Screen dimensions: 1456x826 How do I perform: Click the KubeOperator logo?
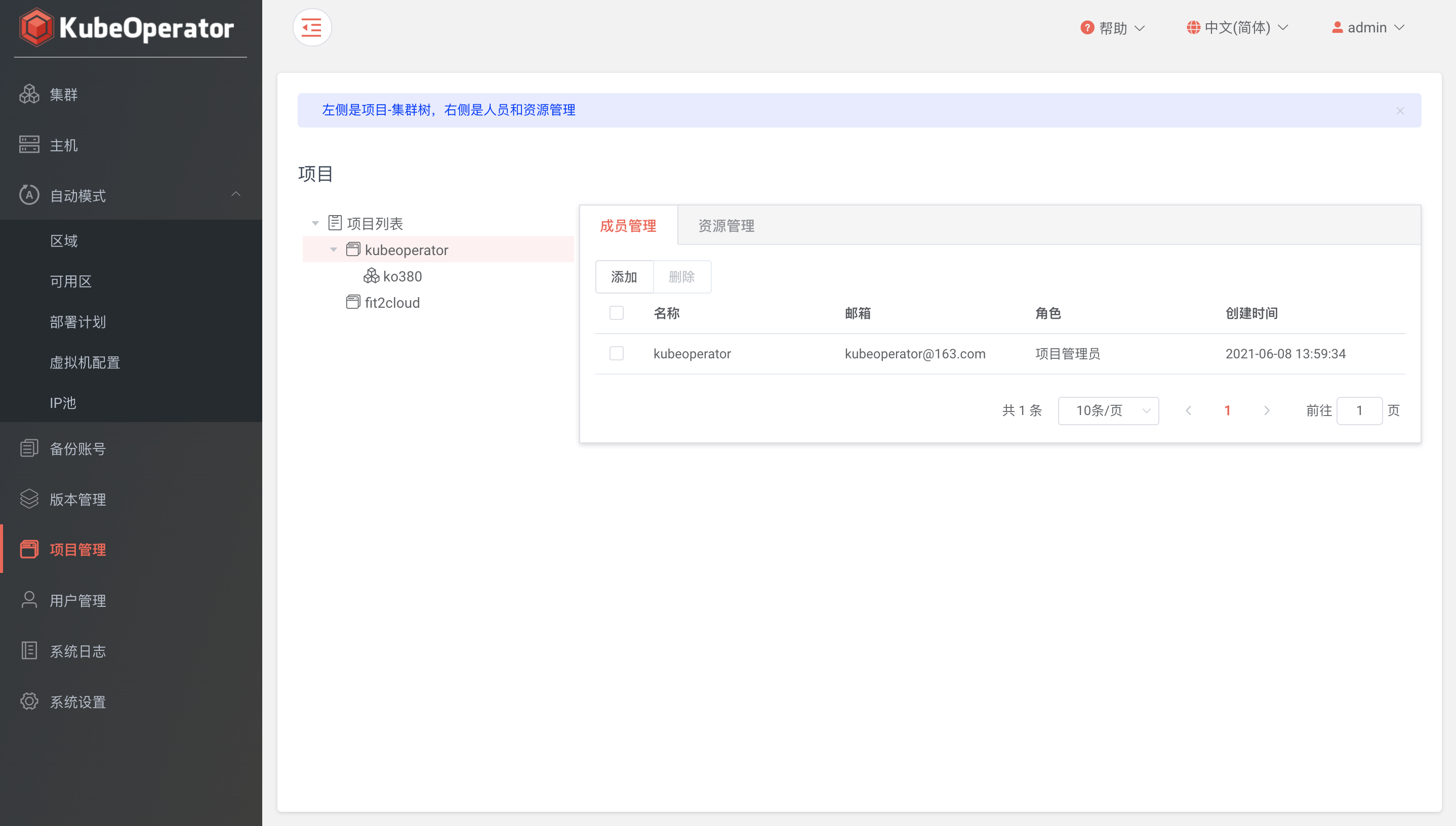coord(126,27)
